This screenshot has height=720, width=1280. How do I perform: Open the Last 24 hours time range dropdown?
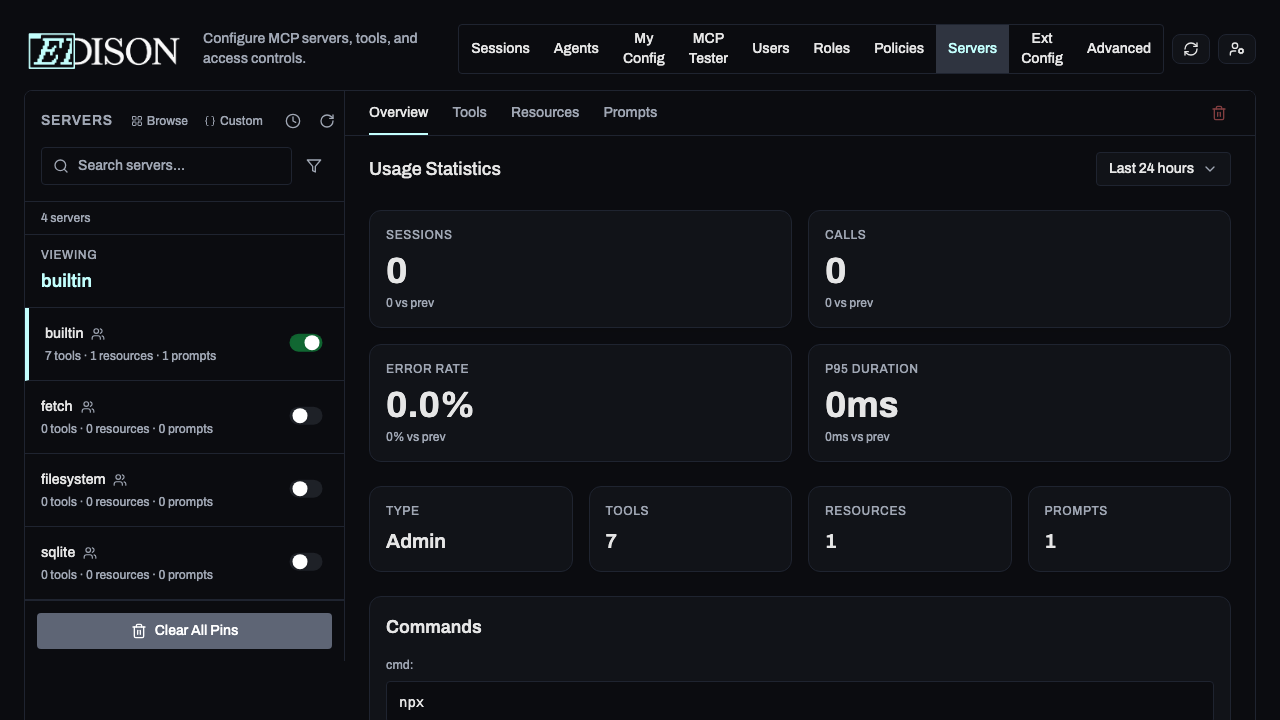coord(1163,168)
